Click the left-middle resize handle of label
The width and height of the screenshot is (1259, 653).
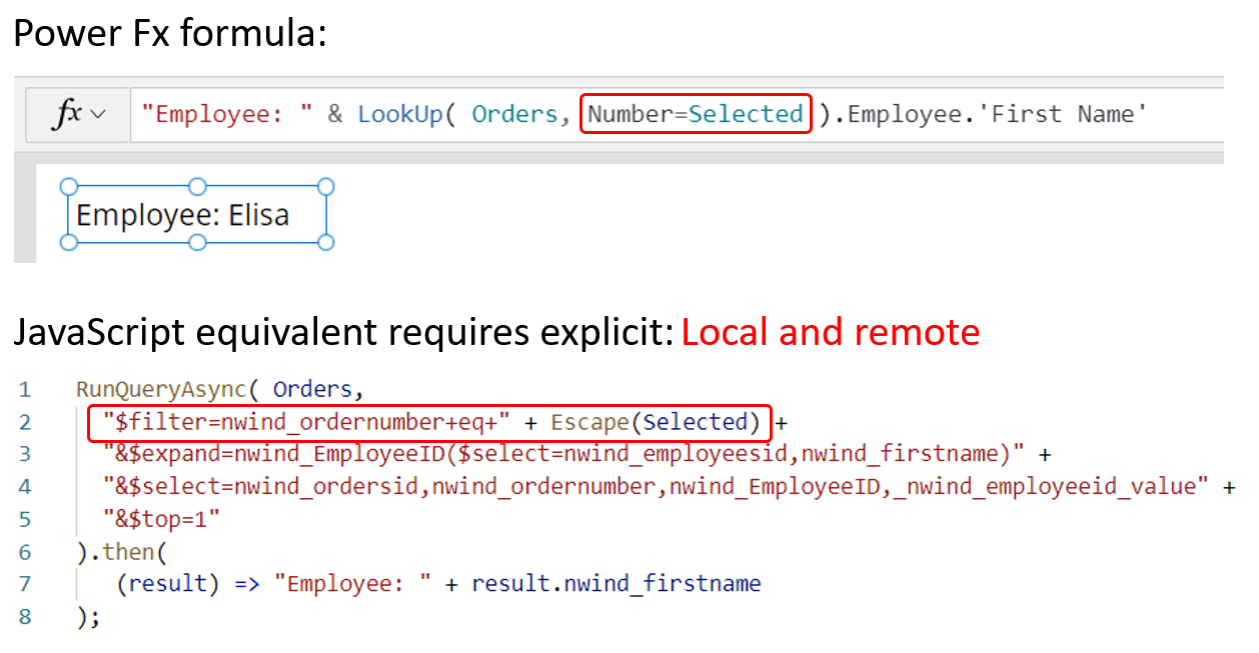(x=69, y=215)
